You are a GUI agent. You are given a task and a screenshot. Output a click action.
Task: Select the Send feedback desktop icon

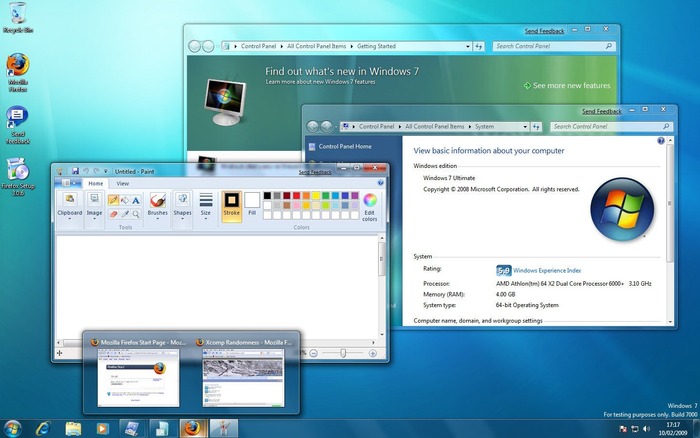click(18, 125)
